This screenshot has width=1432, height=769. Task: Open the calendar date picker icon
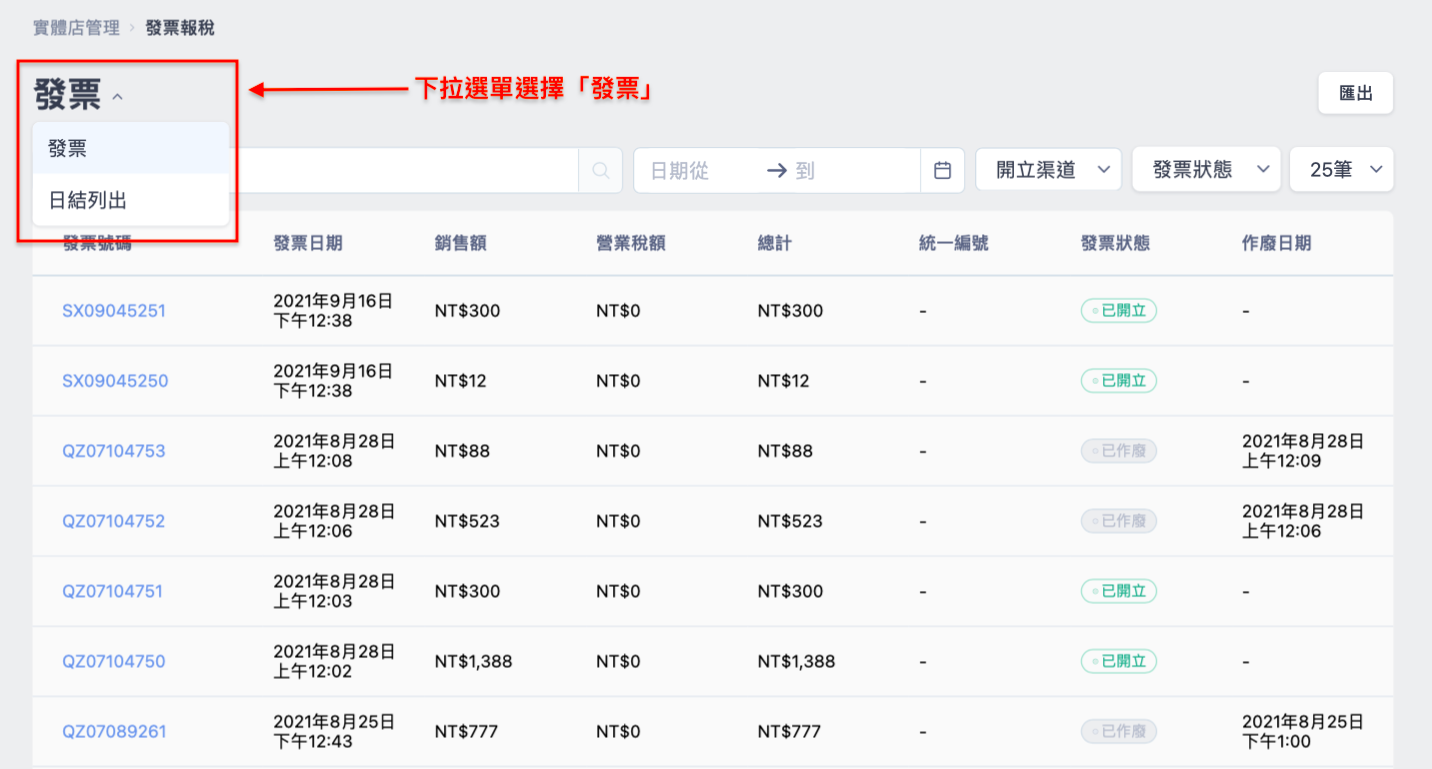click(x=942, y=171)
